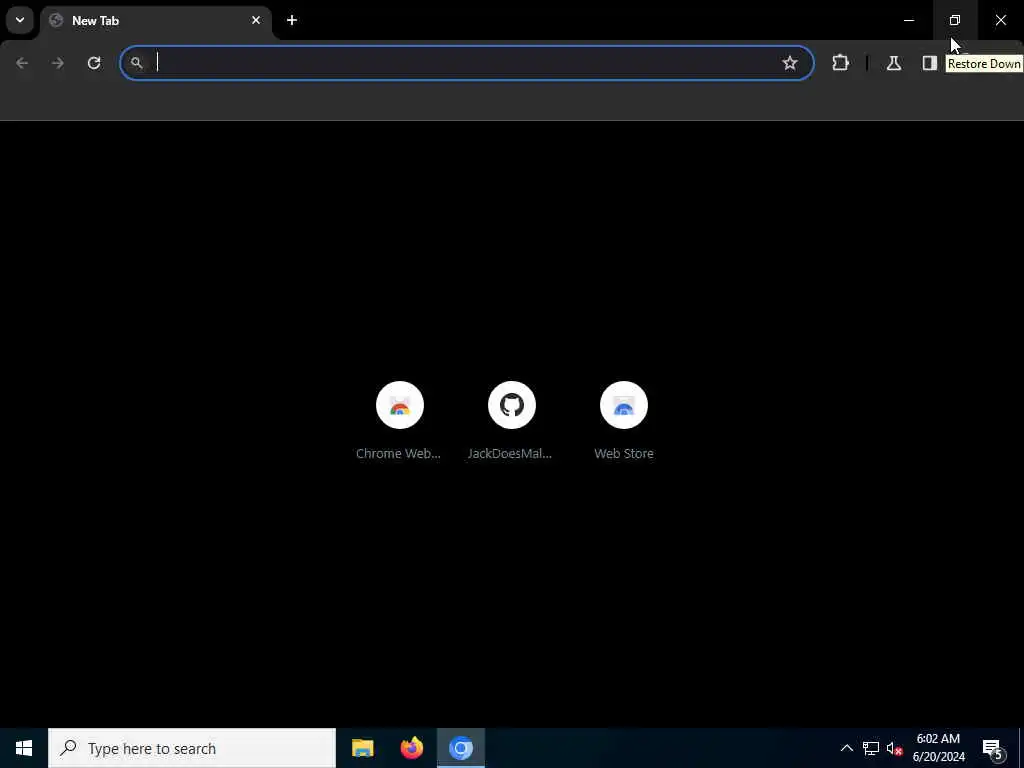Toggle the side panel icon
This screenshot has height=768, width=1024.
pos(929,63)
